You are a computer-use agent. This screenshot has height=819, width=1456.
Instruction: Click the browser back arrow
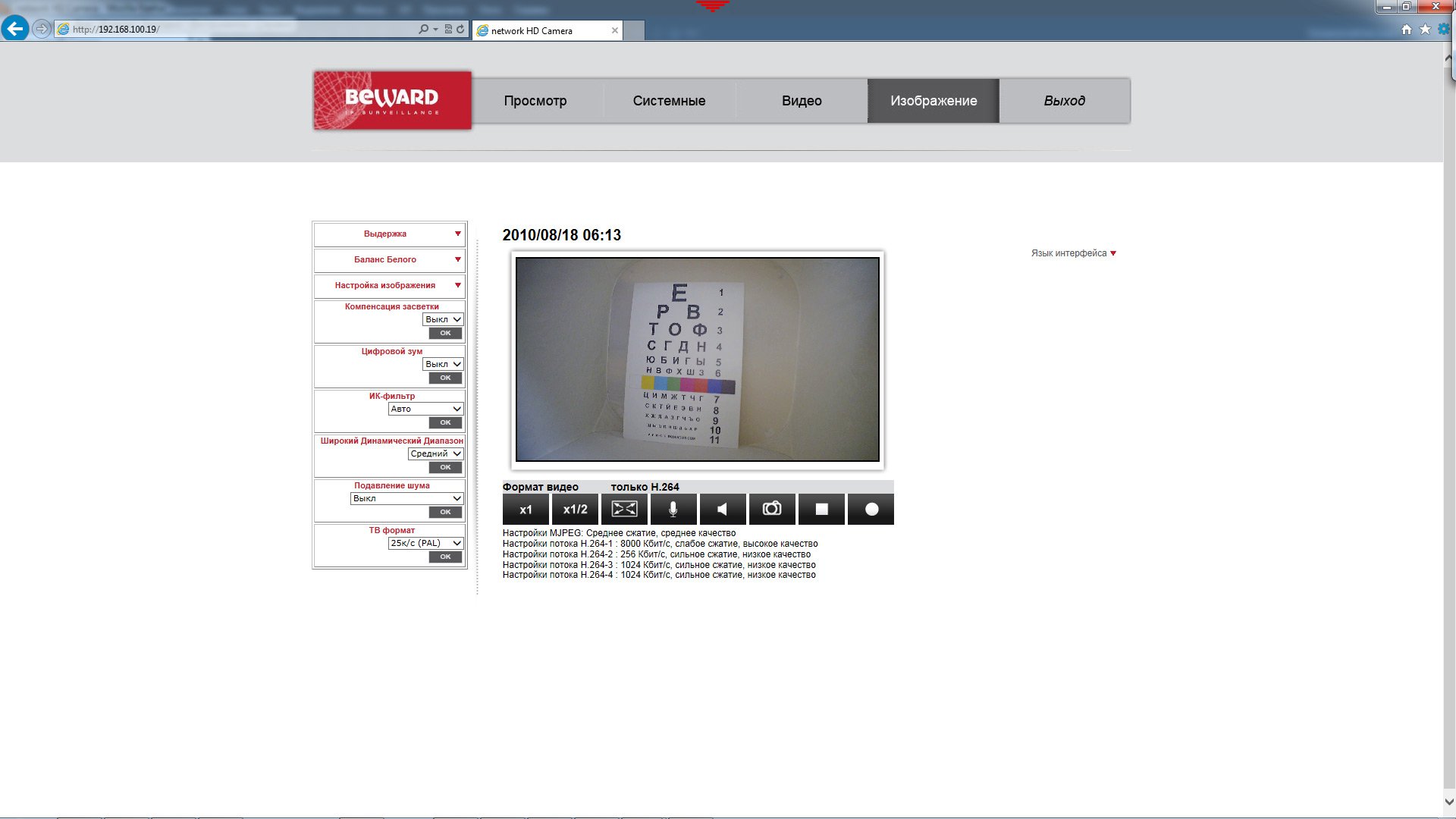[x=15, y=29]
